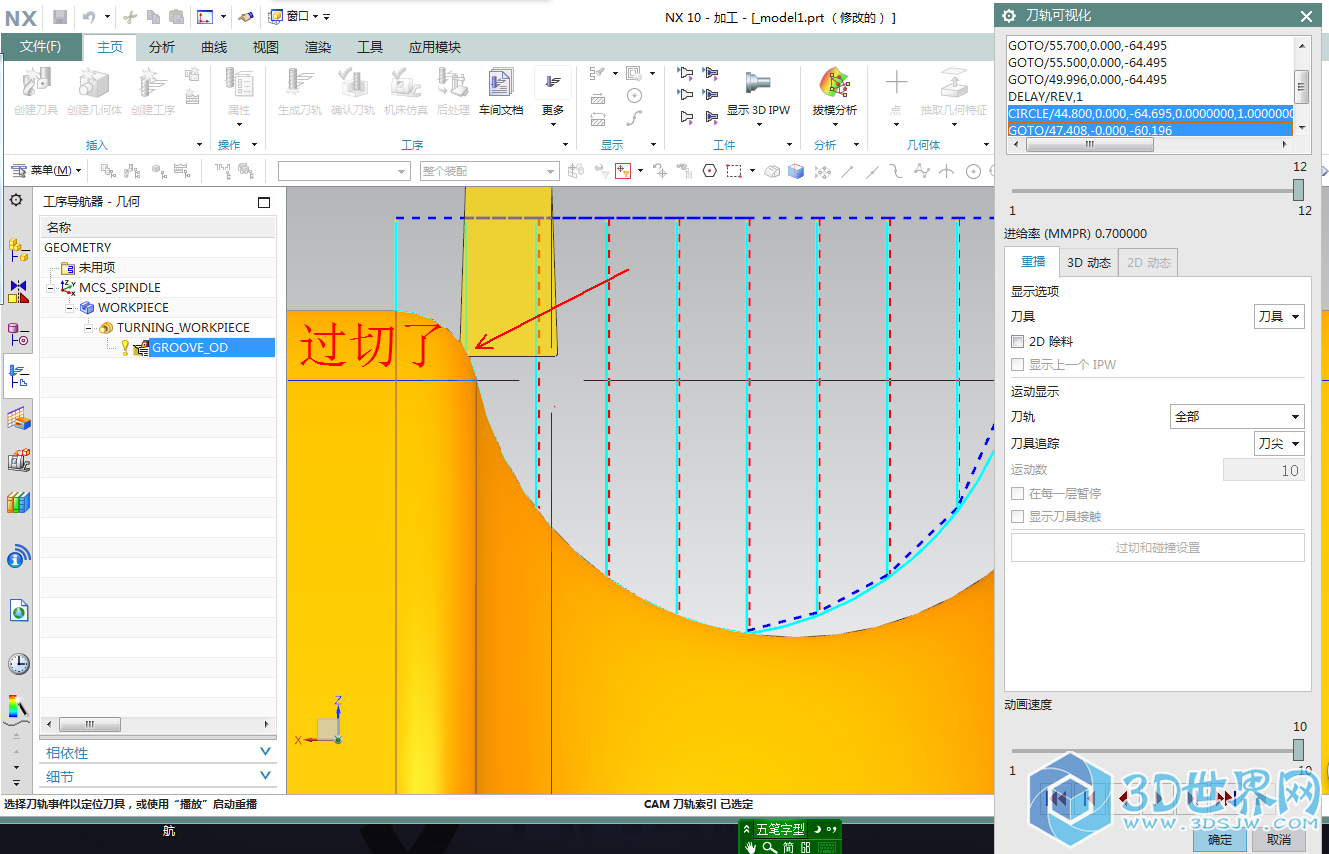The width and height of the screenshot is (1329, 854).
Task: Toggle 在每一层暂停 checkbox
Action: (x=1018, y=494)
